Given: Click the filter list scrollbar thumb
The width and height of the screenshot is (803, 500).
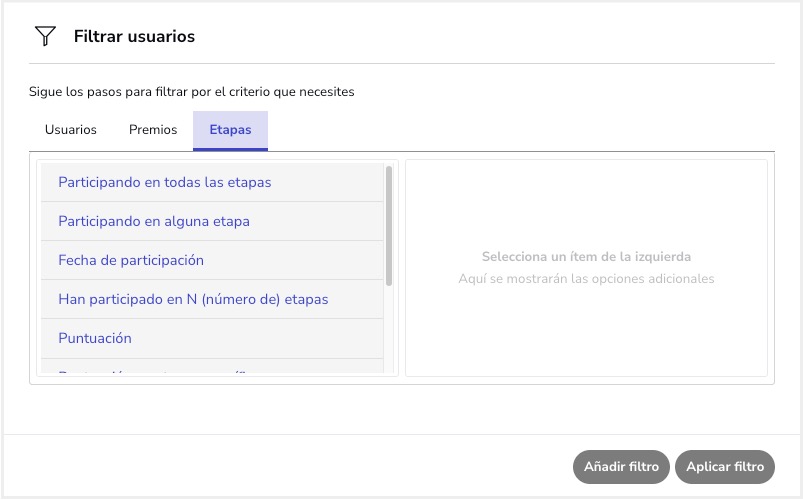Looking at the screenshot, I should pyautogui.click(x=389, y=225).
